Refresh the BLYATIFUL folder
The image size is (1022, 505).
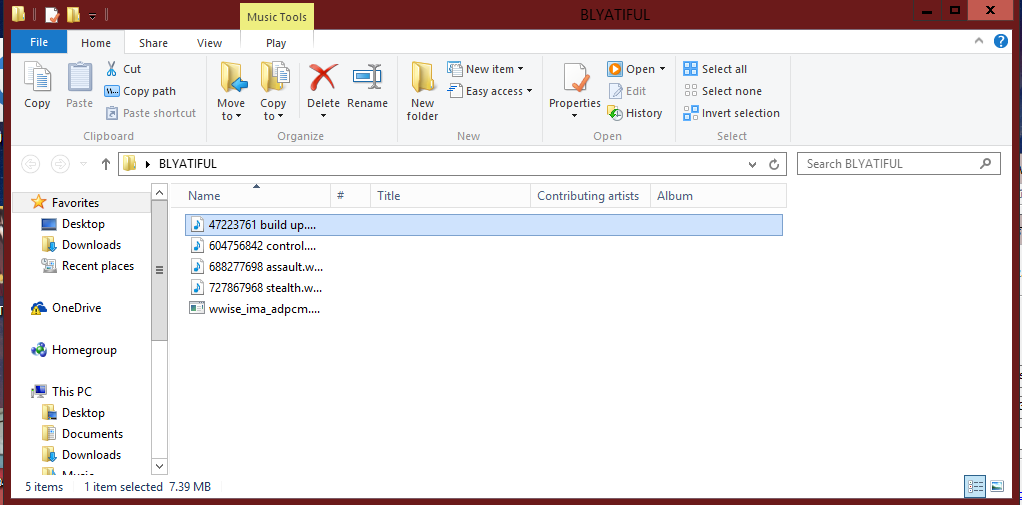coord(774,164)
